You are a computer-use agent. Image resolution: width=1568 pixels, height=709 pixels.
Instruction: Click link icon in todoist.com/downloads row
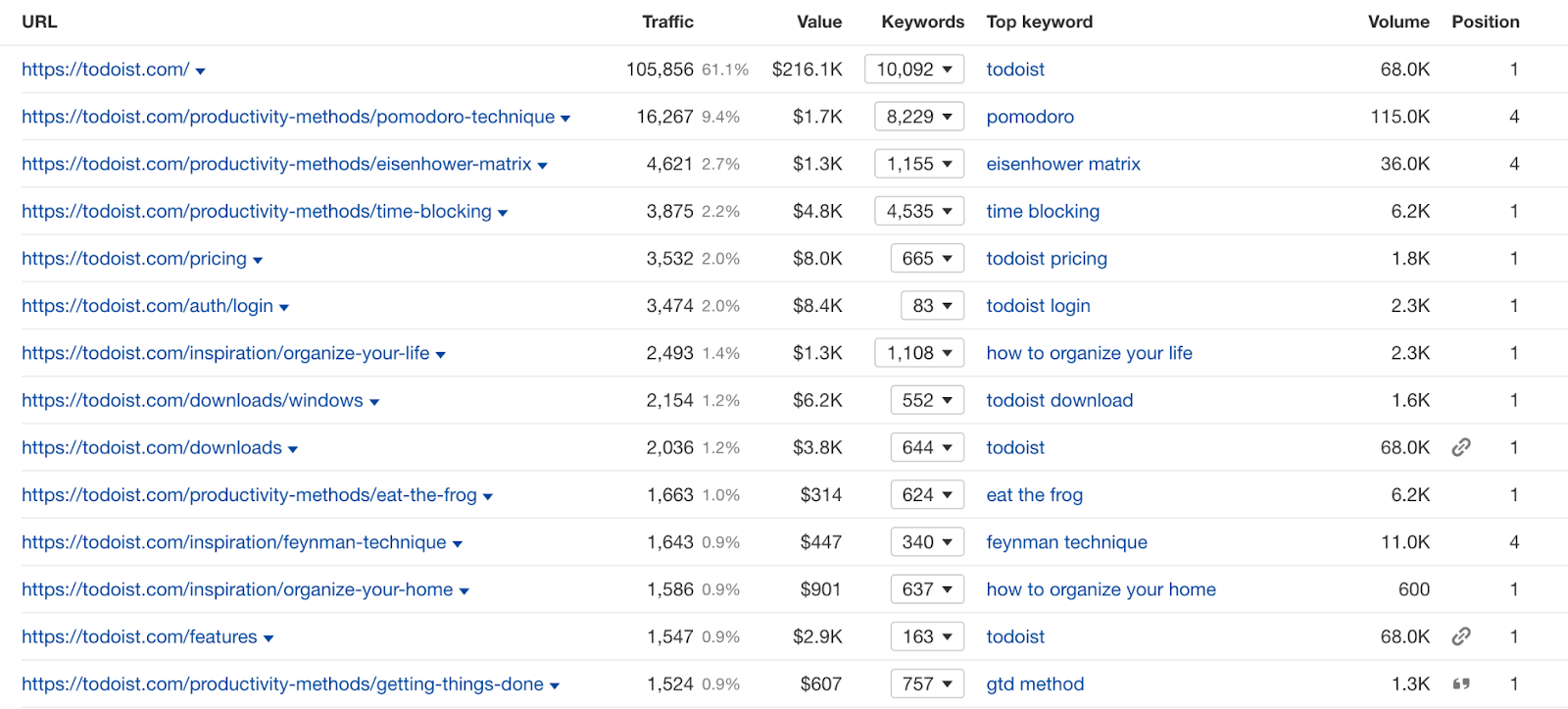(x=1461, y=447)
